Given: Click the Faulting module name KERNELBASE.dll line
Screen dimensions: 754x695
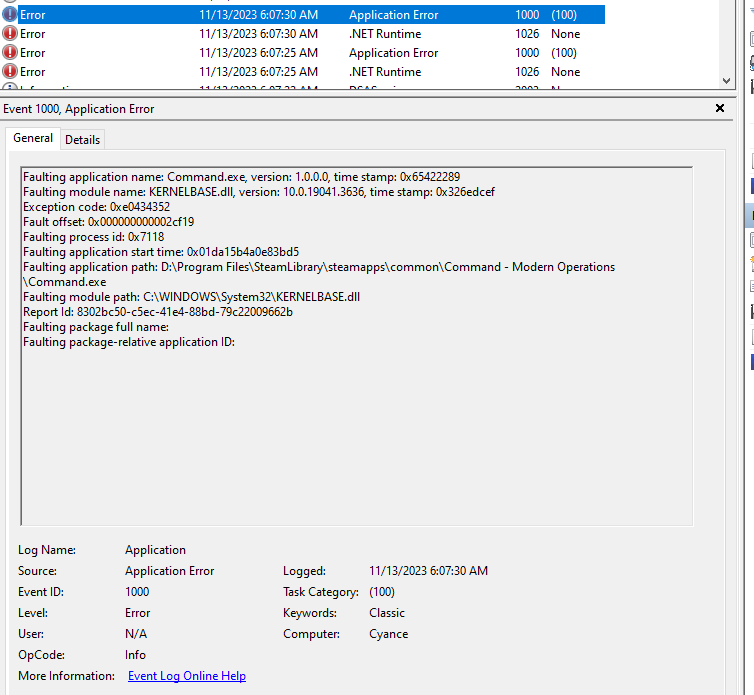Looking at the screenshot, I should 259,192.
